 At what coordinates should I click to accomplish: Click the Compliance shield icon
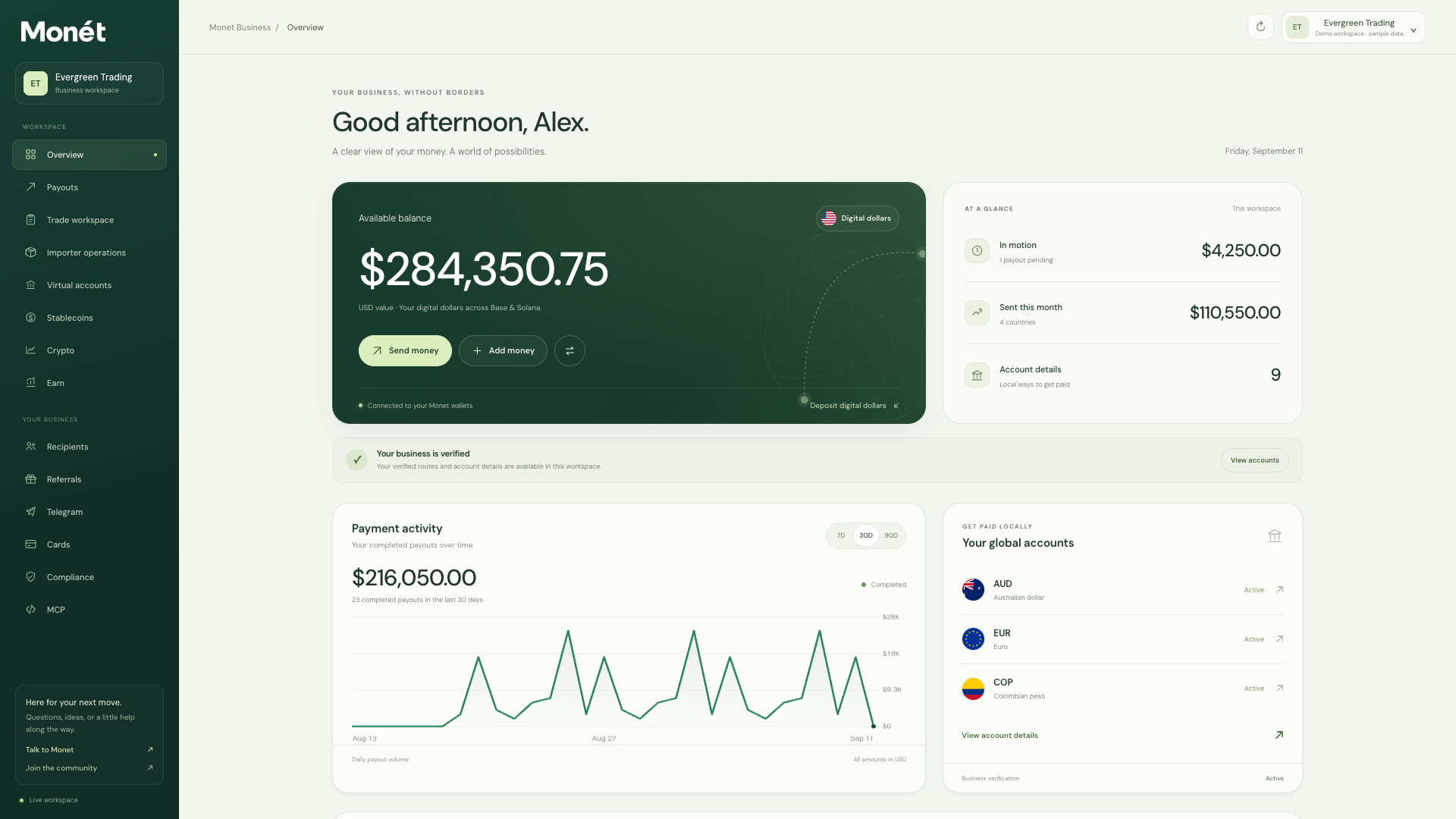click(x=30, y=577)
